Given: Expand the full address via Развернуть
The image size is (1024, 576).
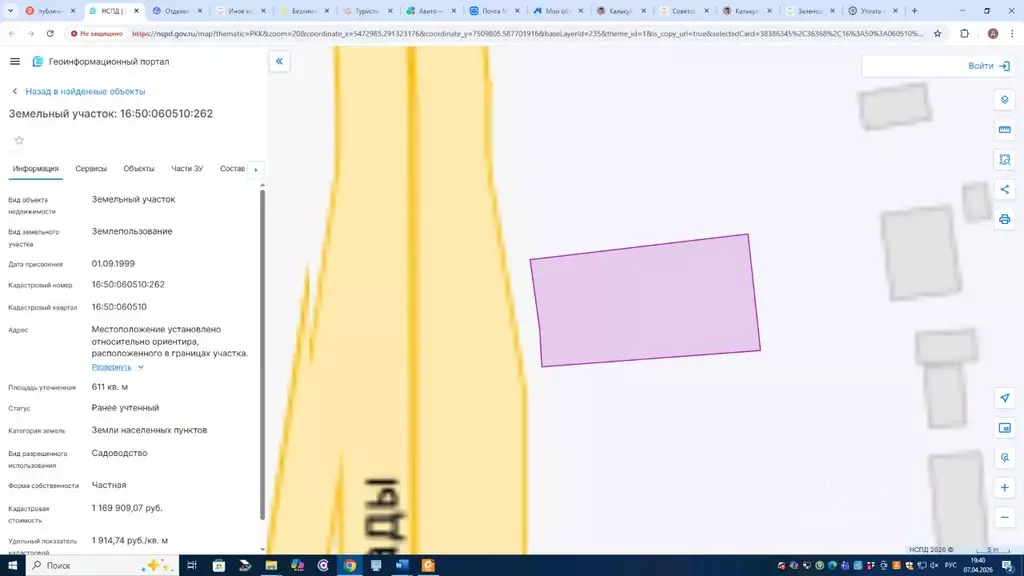Looking at the screenshot, I should click(117, 367).
